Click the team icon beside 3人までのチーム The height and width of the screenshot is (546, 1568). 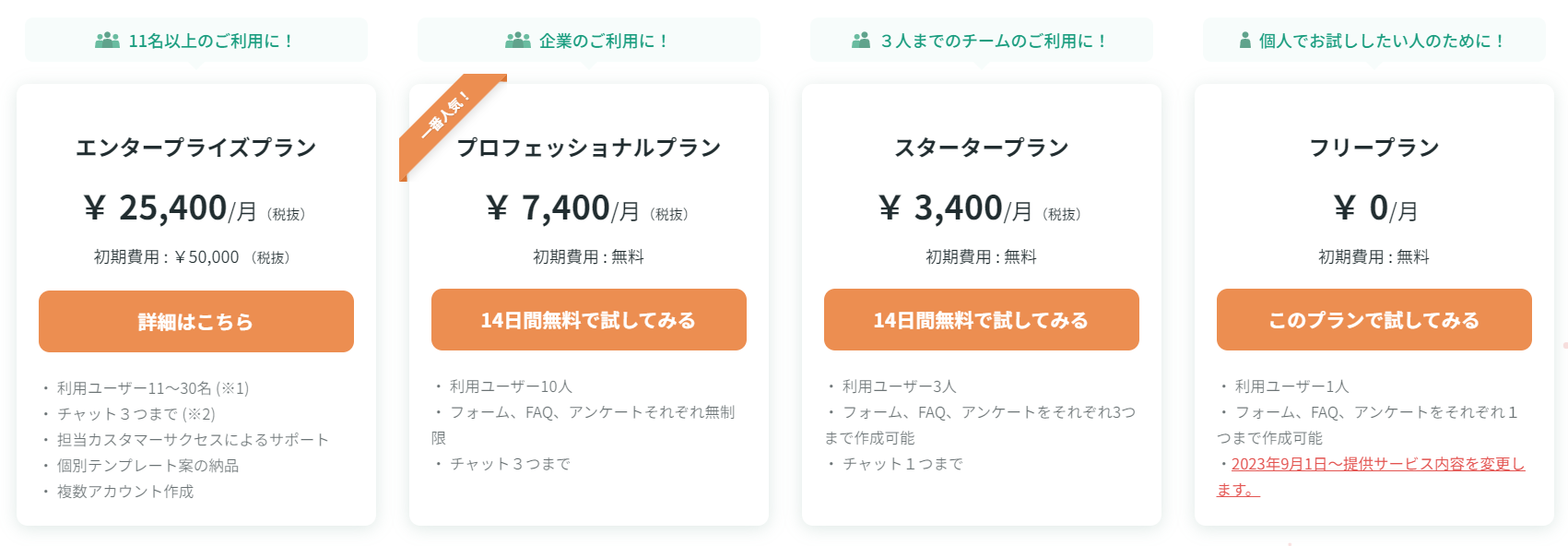coord(861,41)
